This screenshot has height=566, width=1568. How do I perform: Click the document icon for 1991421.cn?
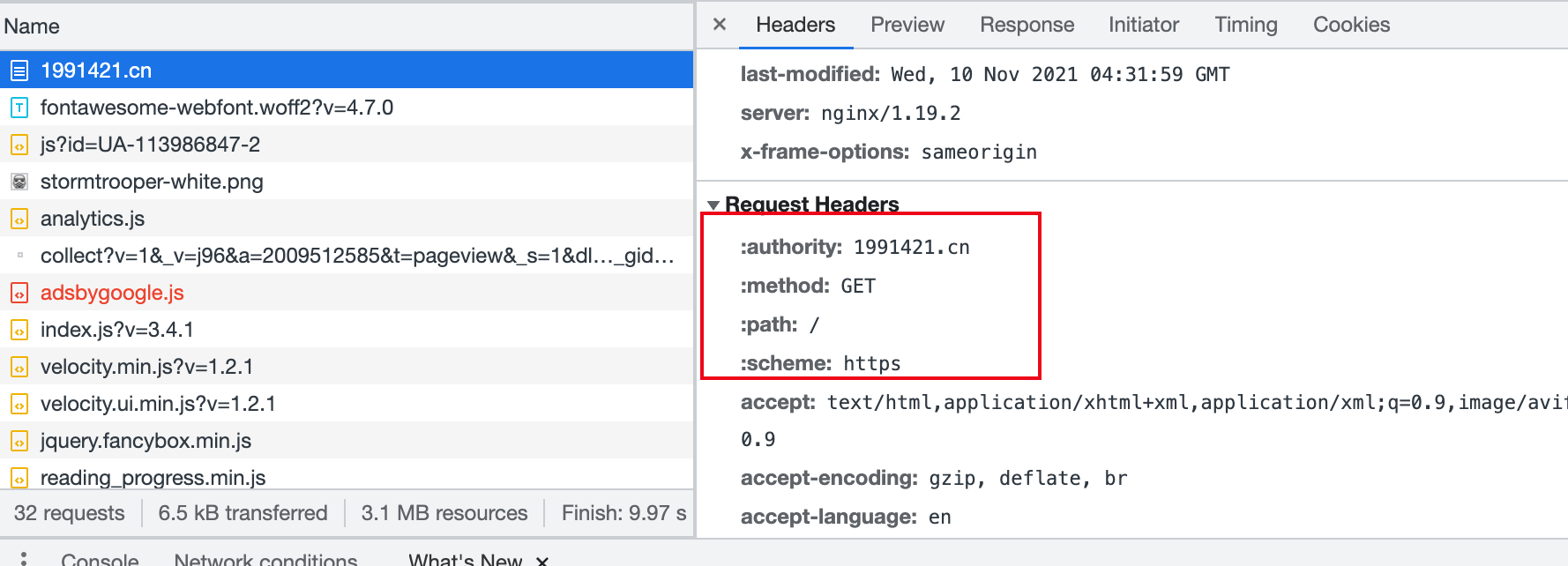(x=19, y=71)
